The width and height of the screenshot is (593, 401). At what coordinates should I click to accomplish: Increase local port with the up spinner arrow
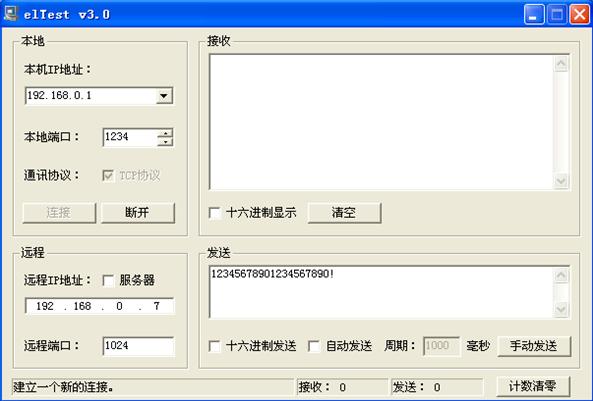(165, 133)
